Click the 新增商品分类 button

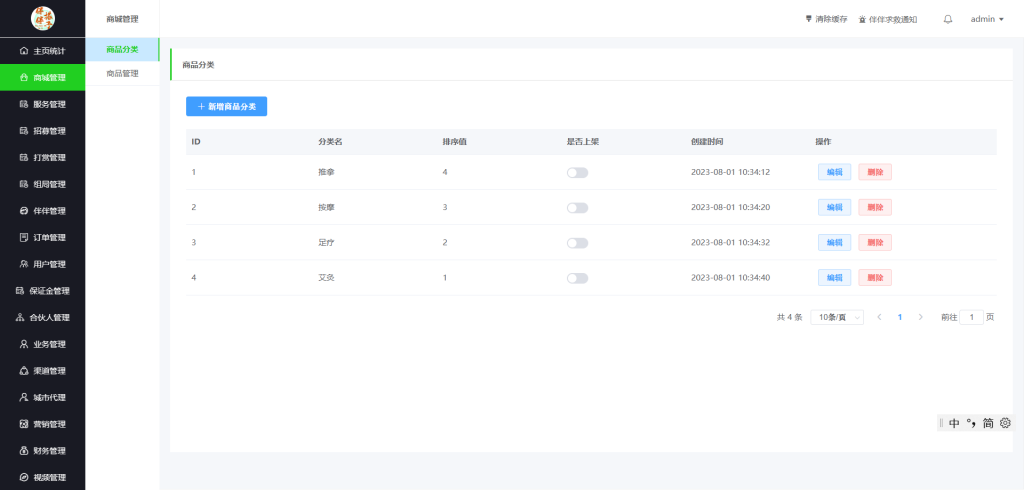point(226,106)
